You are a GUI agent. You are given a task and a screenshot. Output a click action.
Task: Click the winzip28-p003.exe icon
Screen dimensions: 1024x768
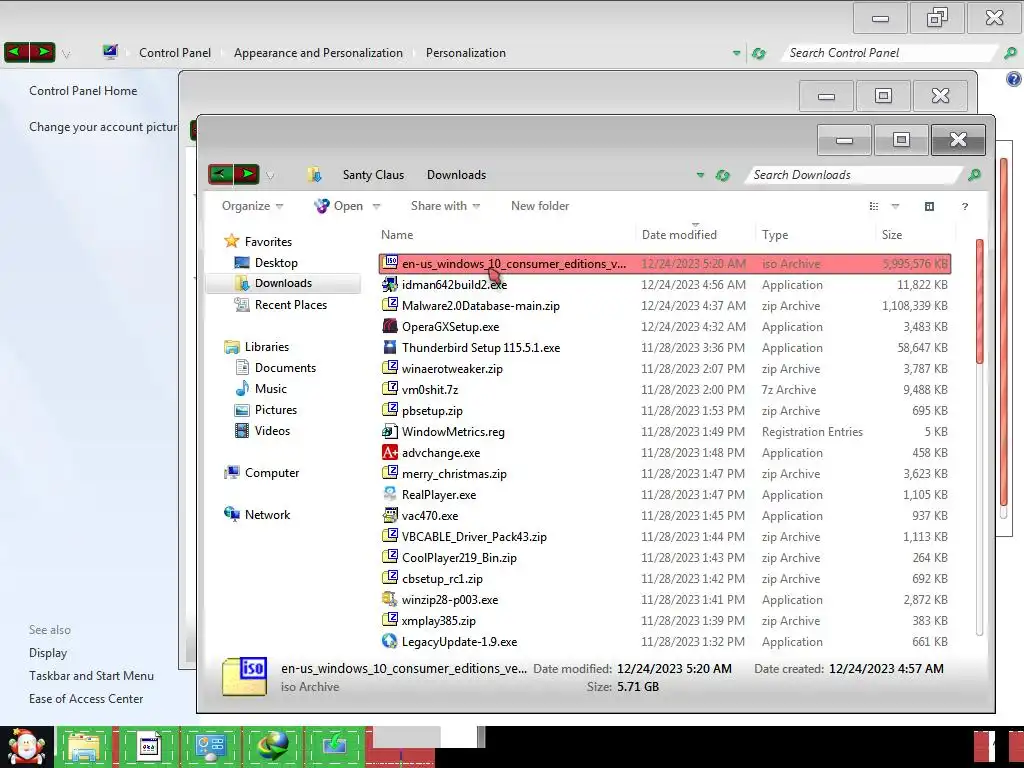point(390,599)
